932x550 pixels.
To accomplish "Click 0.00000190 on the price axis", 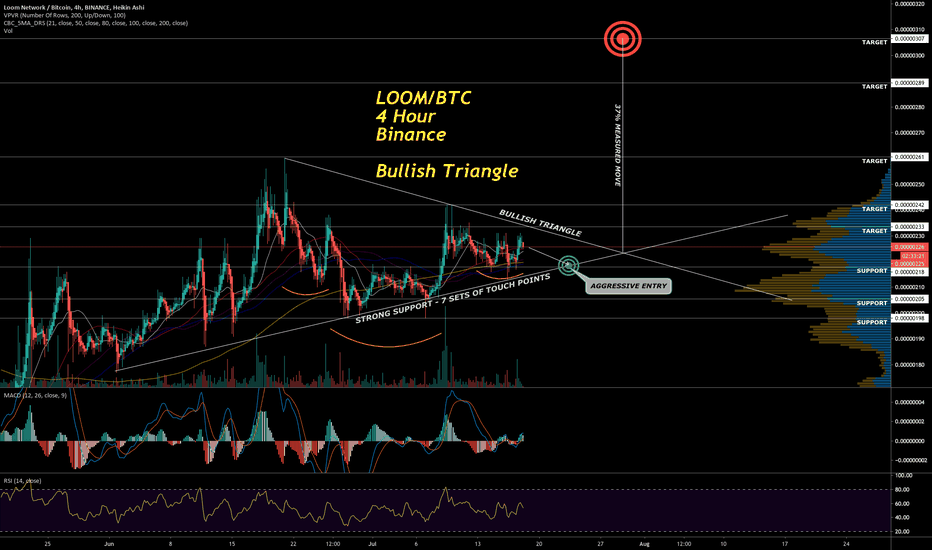I will click(x=909, y=339).
